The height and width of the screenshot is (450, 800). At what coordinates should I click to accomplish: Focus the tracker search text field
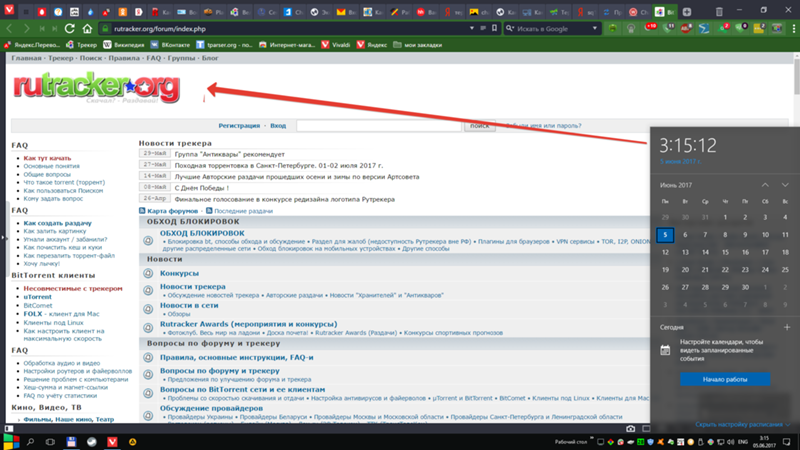coord(379,126)
